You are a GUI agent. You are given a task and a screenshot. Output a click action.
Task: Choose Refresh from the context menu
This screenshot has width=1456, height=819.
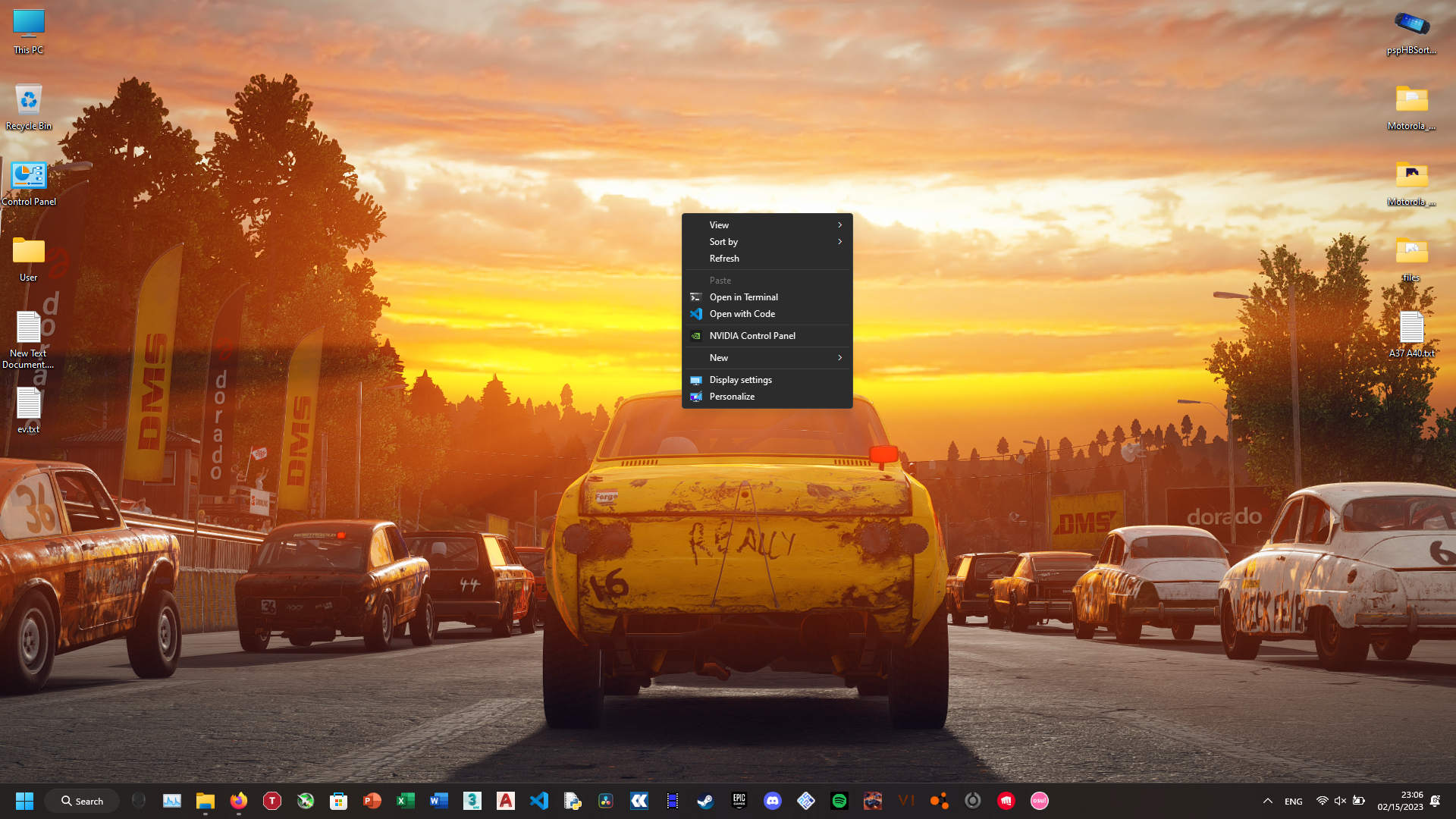point(767,259)
